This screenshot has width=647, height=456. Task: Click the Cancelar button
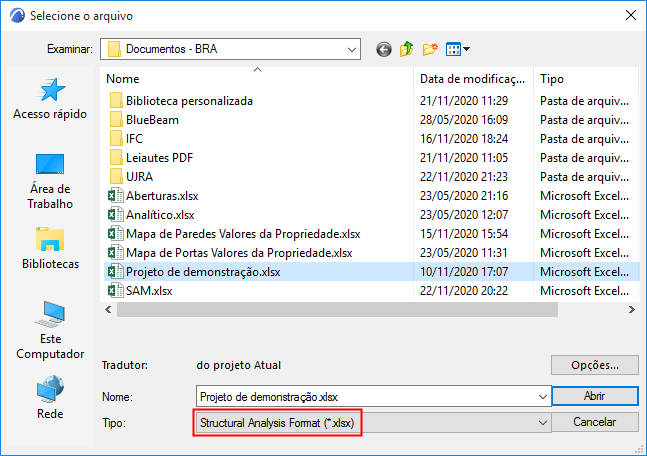click(595, 422)
